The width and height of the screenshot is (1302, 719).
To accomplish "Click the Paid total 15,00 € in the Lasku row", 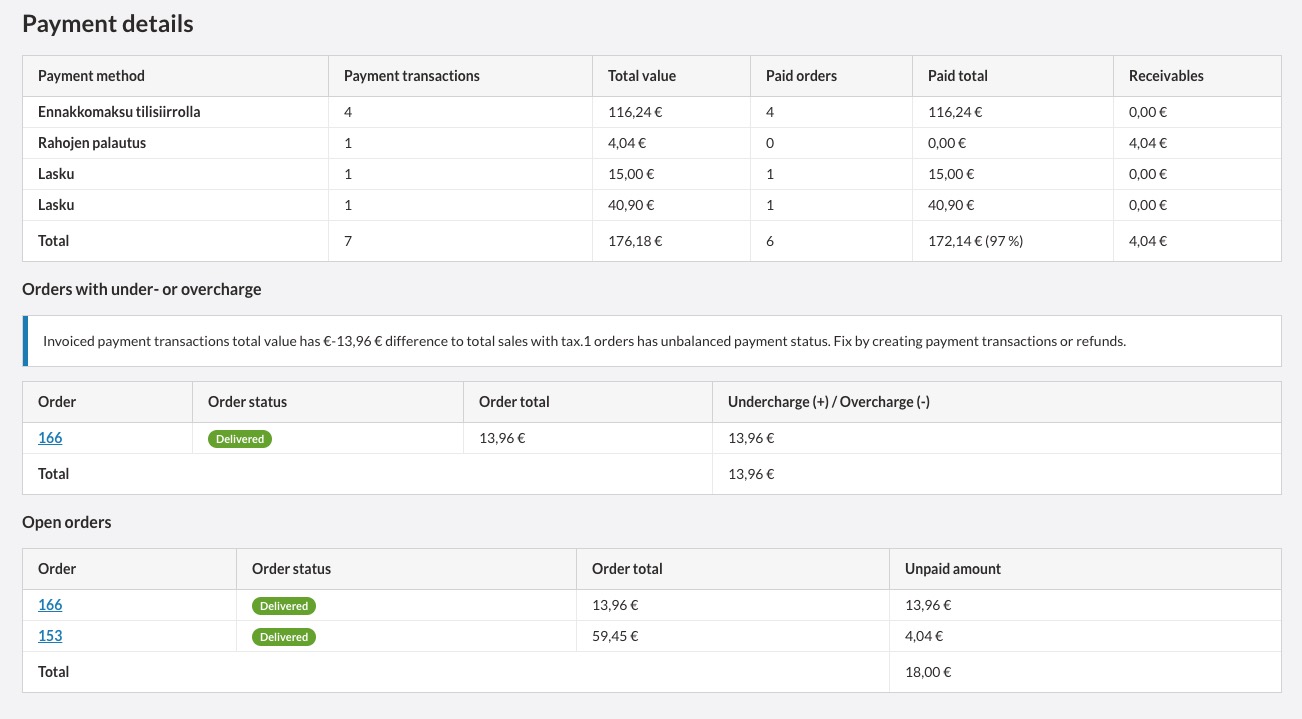I will (951, 175).
